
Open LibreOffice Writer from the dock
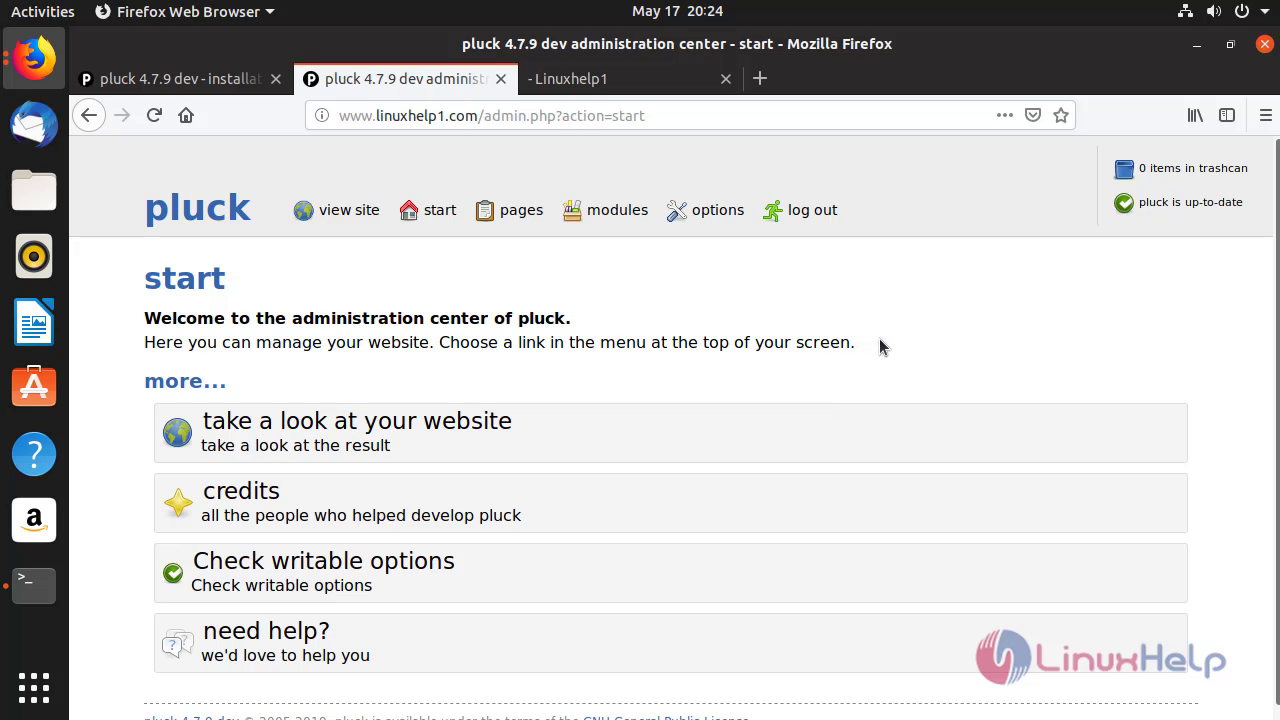(34, 322)
